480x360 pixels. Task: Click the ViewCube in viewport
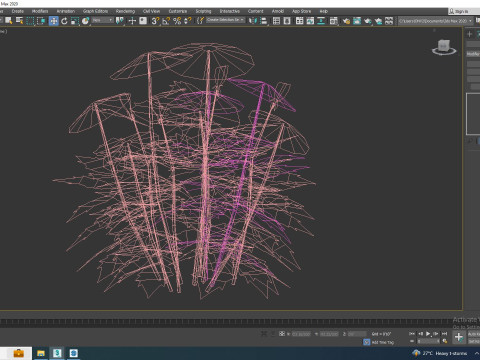tap(444, 47)
